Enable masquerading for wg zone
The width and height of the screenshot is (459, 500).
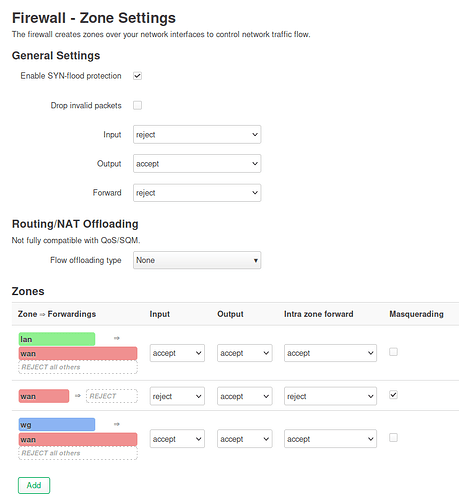coord(393,437)
